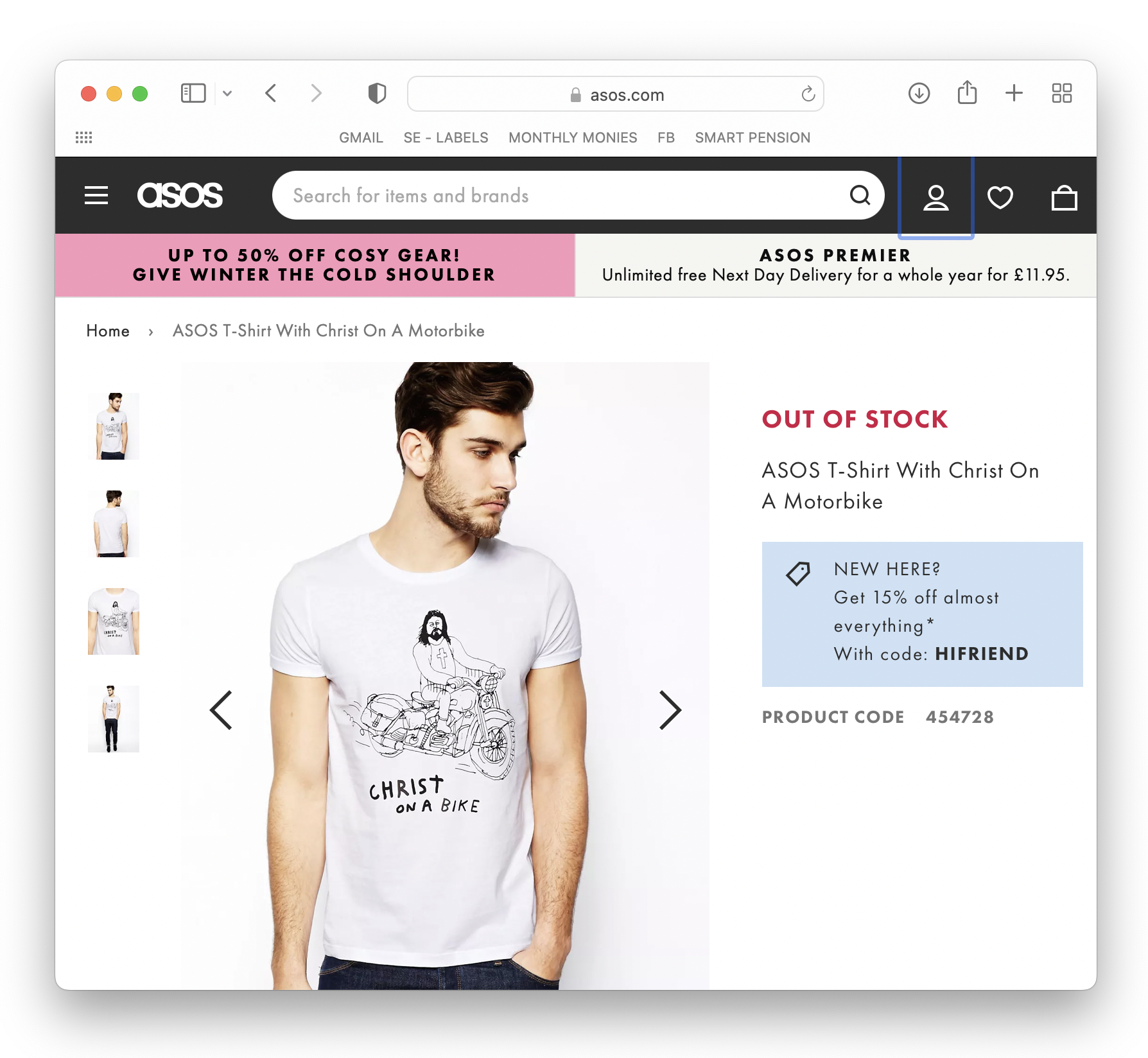The width and height of the screenshot is (1148, 1058).
Task: Click the search magnifier icon
Action: (x=860, y=195)
